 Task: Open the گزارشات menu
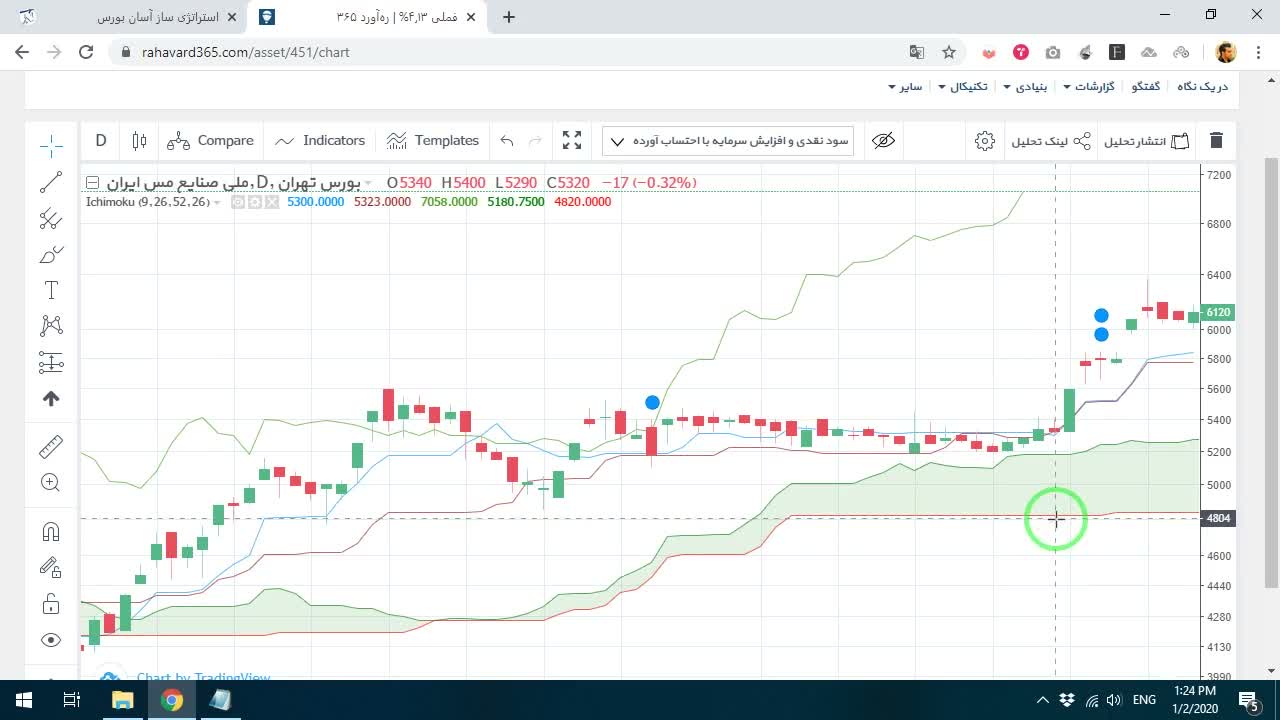click(1088, 87)
